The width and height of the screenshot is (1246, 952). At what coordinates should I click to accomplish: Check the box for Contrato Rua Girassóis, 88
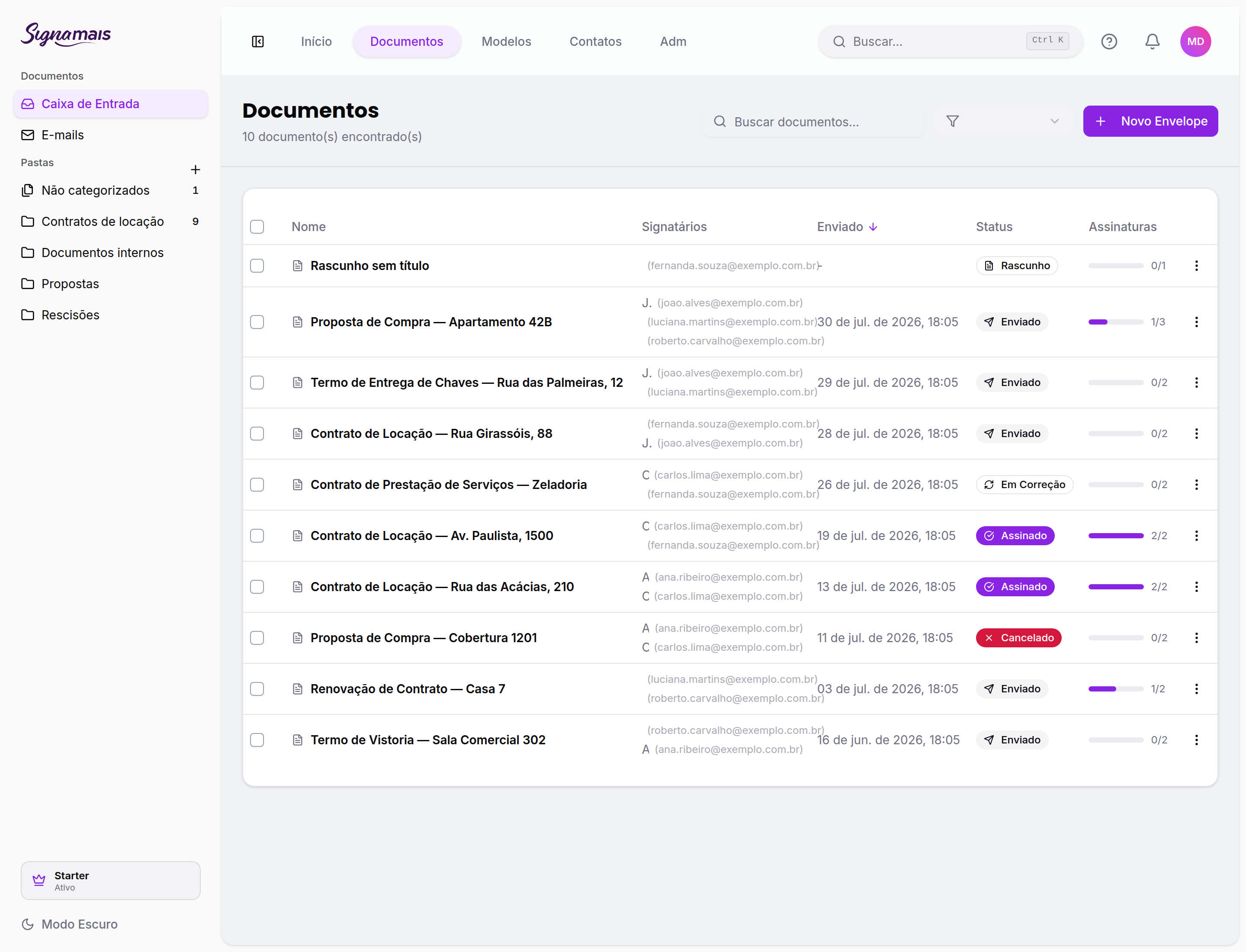pos(257,434)
